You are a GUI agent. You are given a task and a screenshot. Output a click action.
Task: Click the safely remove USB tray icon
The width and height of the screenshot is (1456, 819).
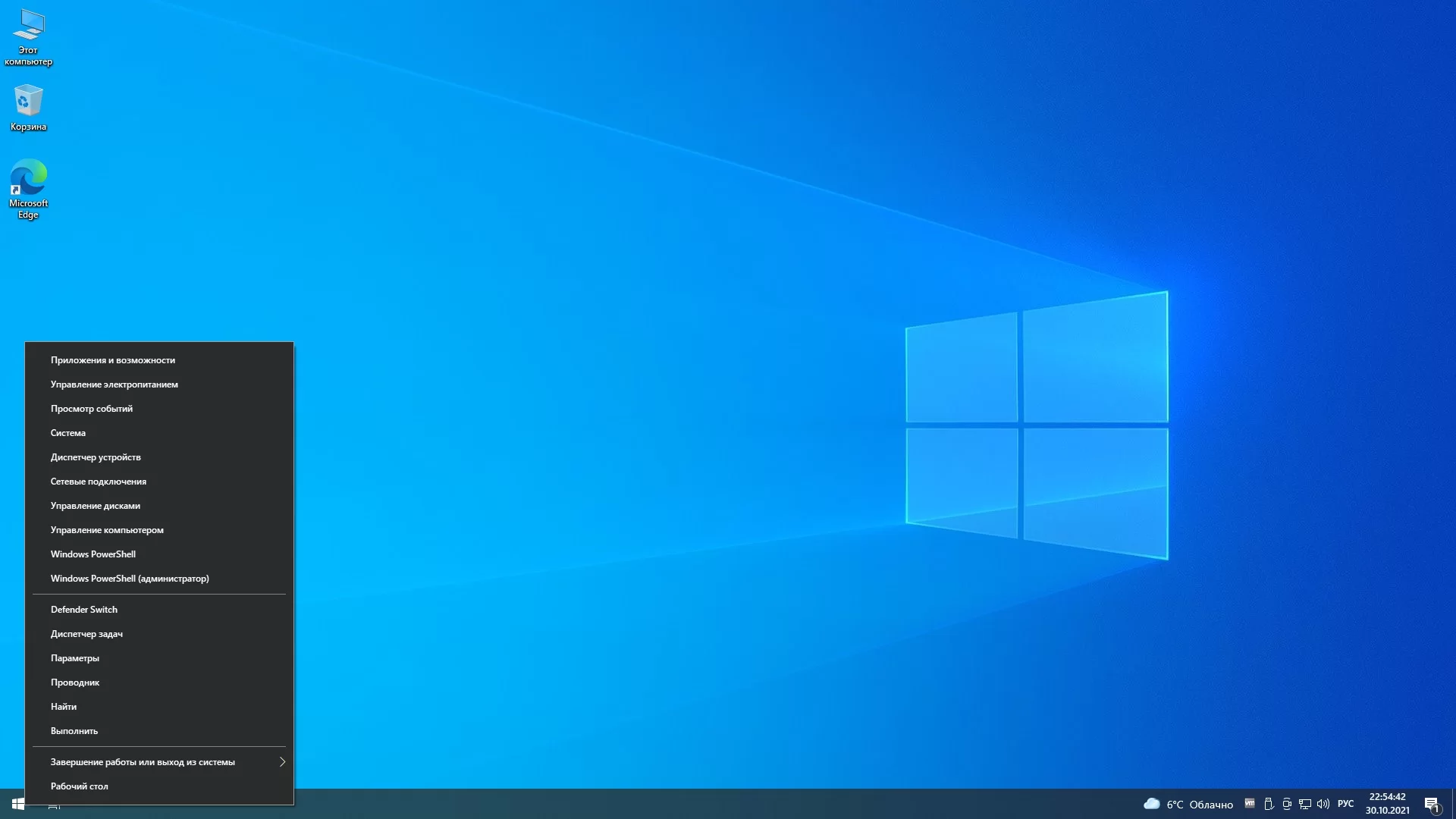point(1269,804)
